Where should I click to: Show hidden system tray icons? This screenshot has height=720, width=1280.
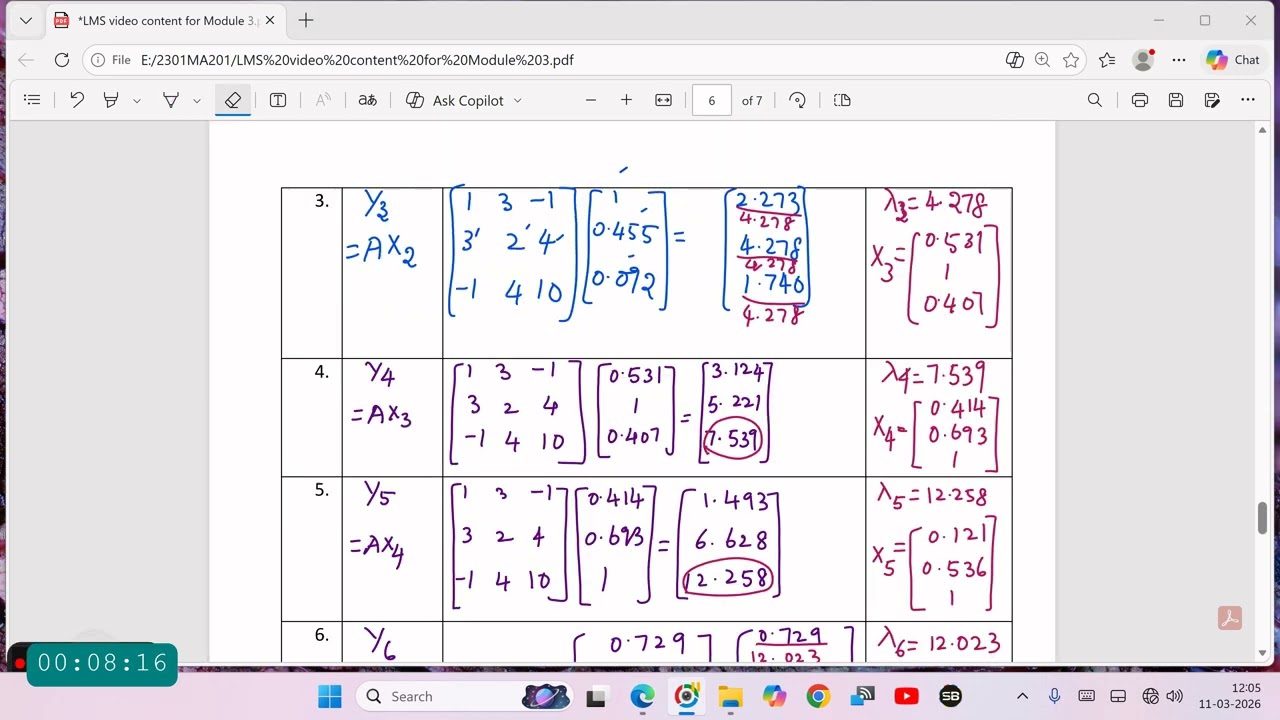click(x=1022, y=696)
